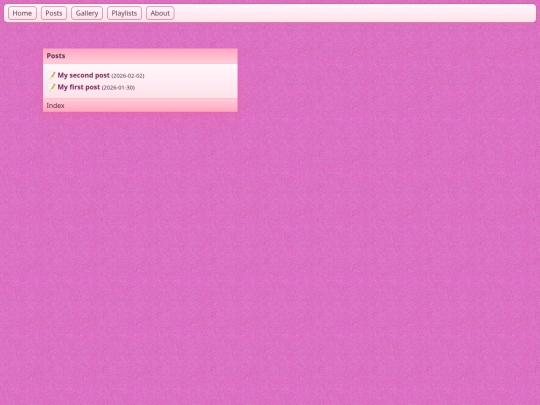Screen dimensions: 540x405
Task: Open the 'My first post' link
Action: tap(79, 87)
